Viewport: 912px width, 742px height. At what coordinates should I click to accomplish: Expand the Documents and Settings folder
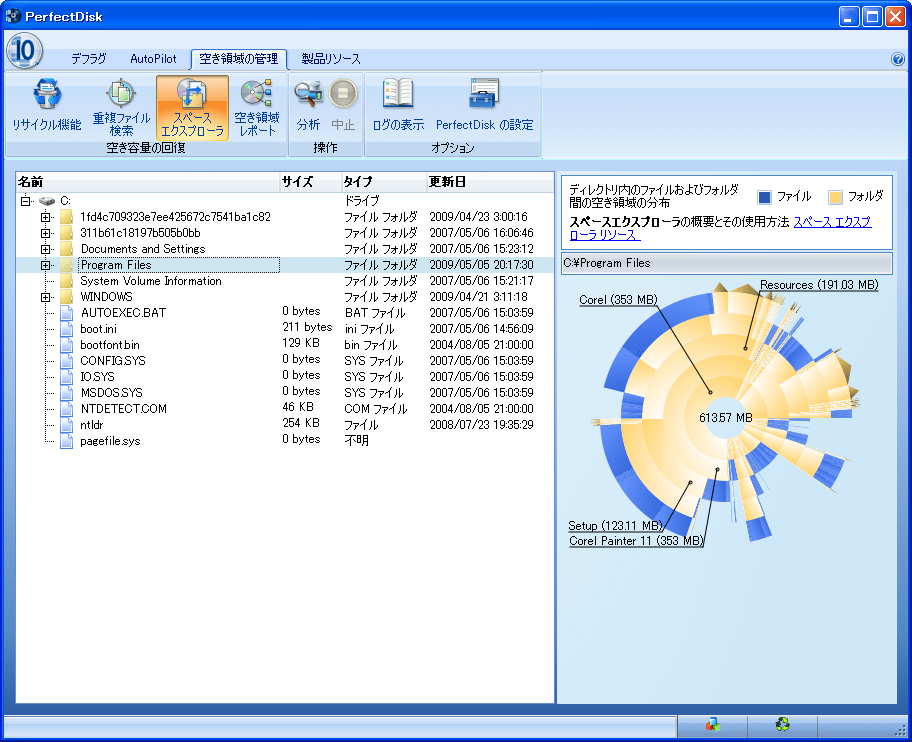click(x=45, y=249)
